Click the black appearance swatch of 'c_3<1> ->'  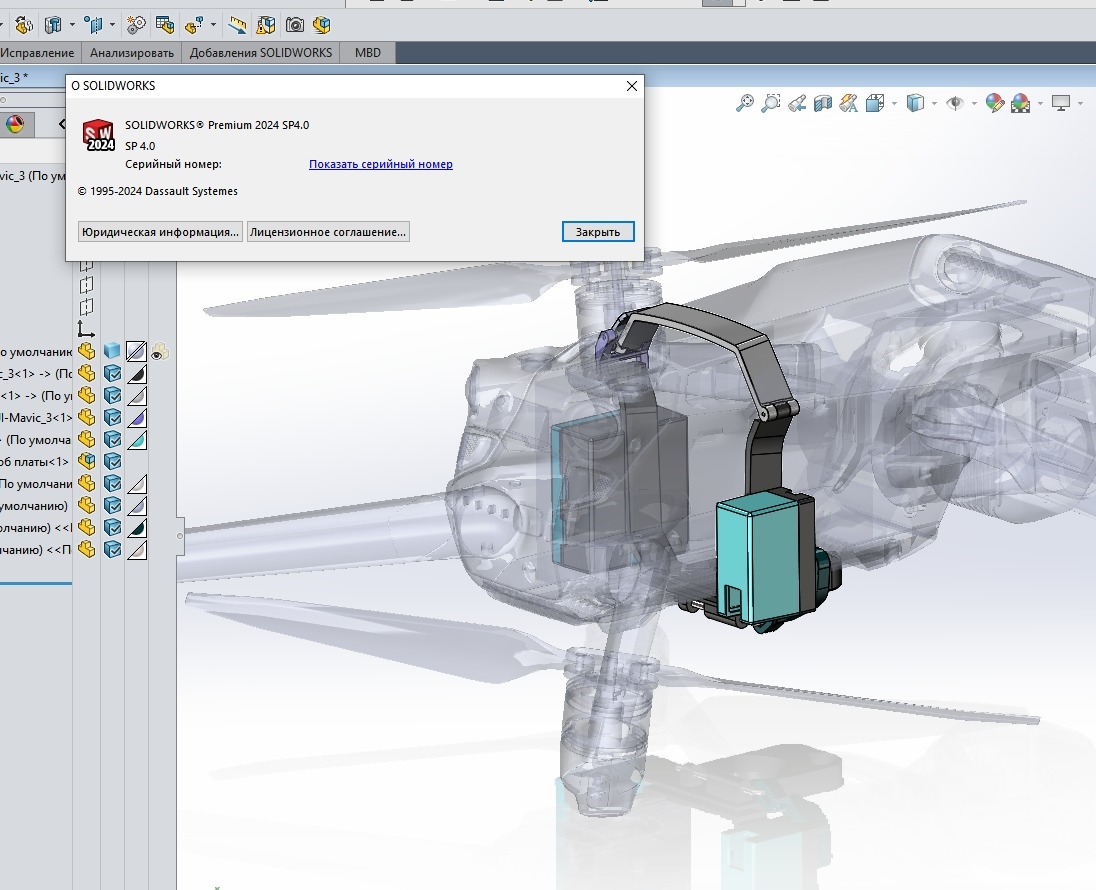coord(136,373)
